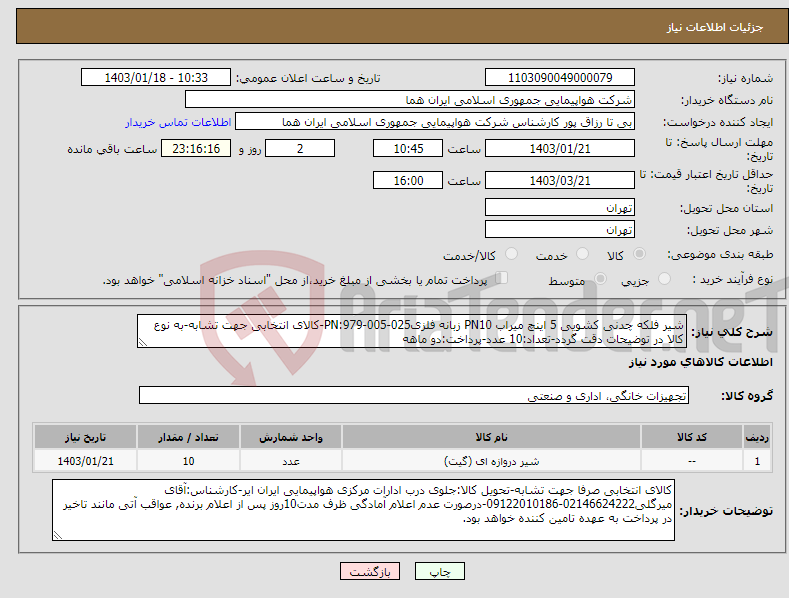Click the بازگشت (back) button
Image resolution: width=789 pixels, height=598 pixels.
pyautogui.click(x=370, y=571)
